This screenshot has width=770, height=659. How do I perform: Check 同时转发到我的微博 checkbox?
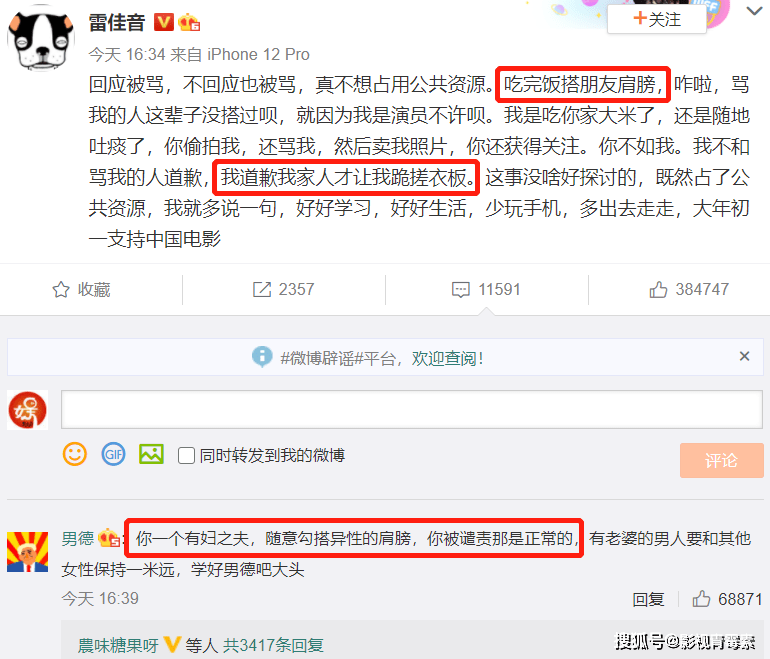click(186, 456)
